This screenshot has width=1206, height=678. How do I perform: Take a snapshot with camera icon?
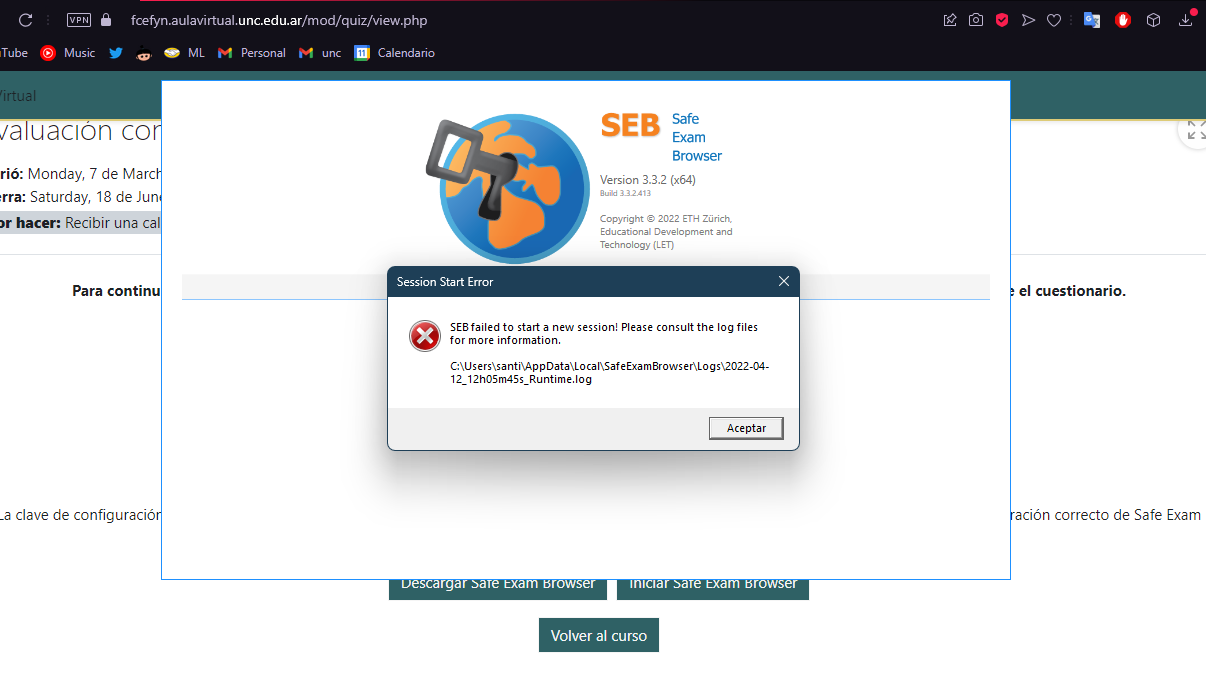976,20
